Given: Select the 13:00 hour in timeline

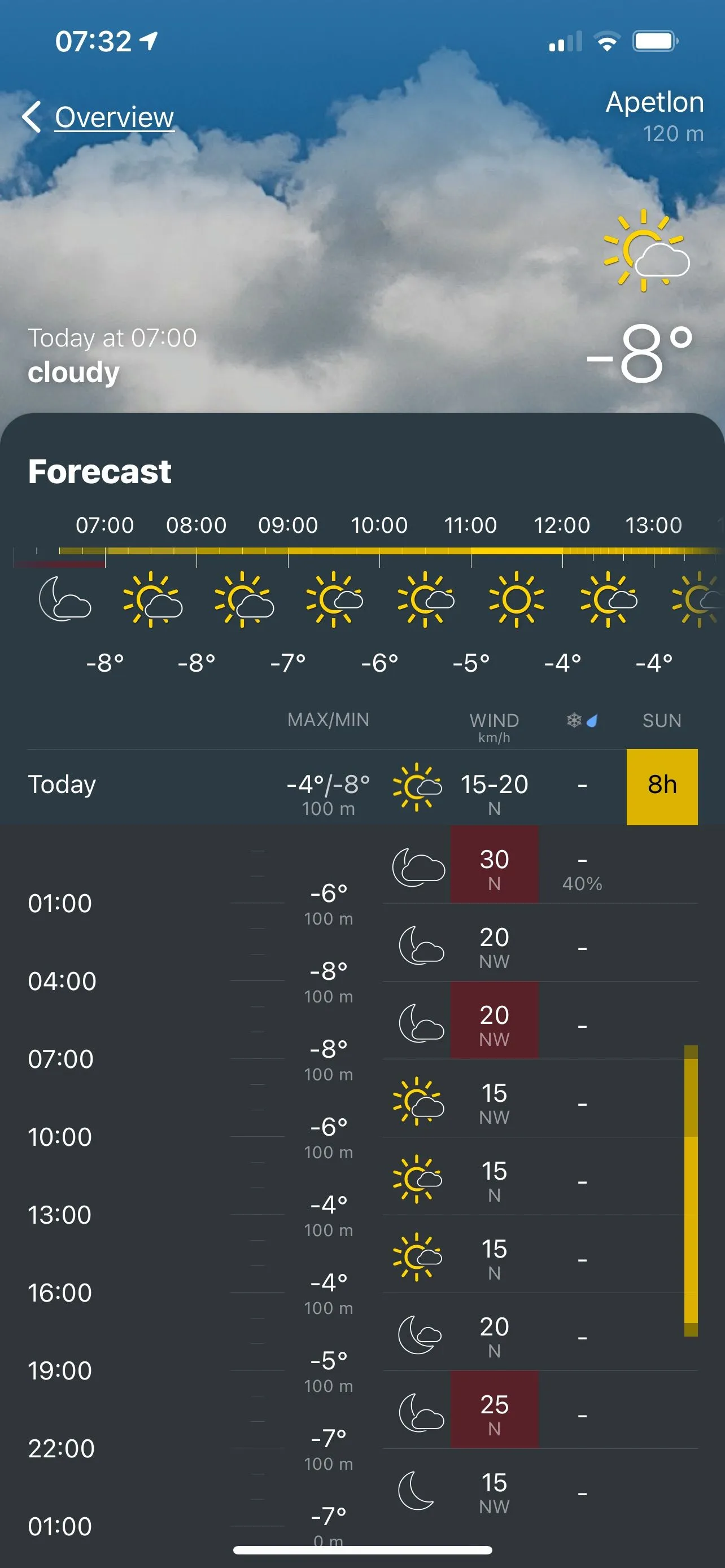Looking at the screenshot, I should coord(654,525).
